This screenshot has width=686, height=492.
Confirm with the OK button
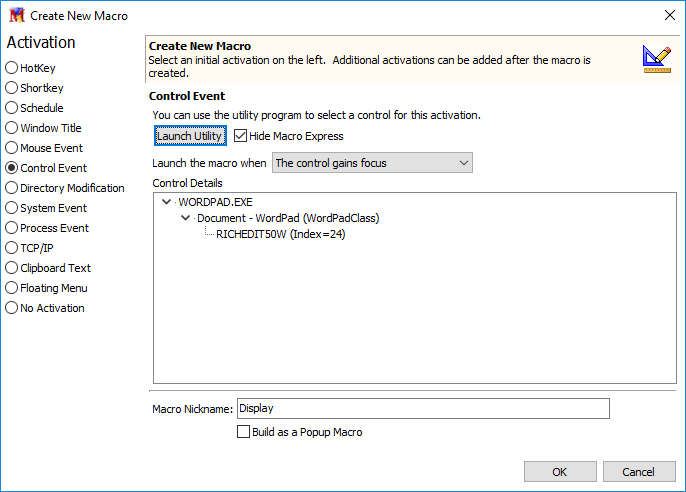pos(560,472)
